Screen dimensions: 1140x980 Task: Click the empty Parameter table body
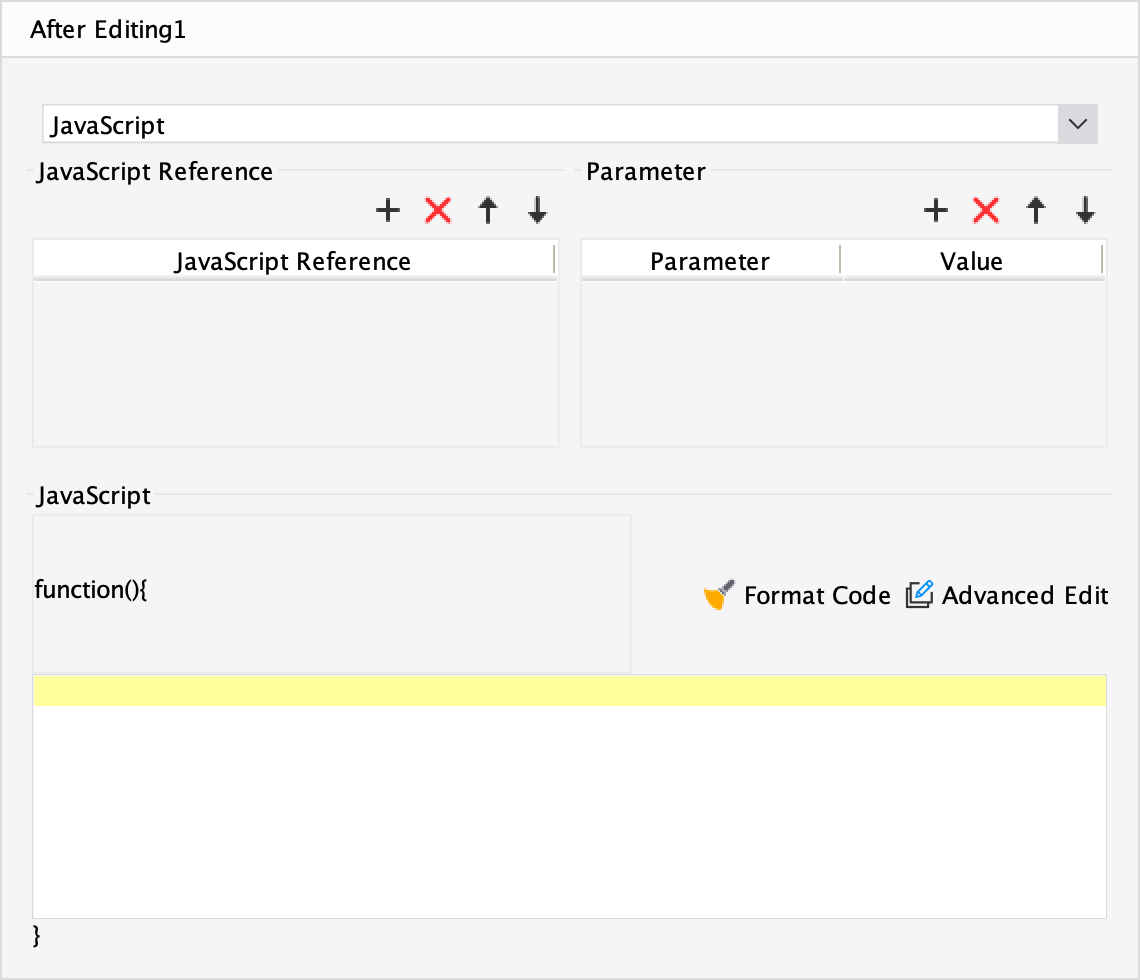click(843, 363)
